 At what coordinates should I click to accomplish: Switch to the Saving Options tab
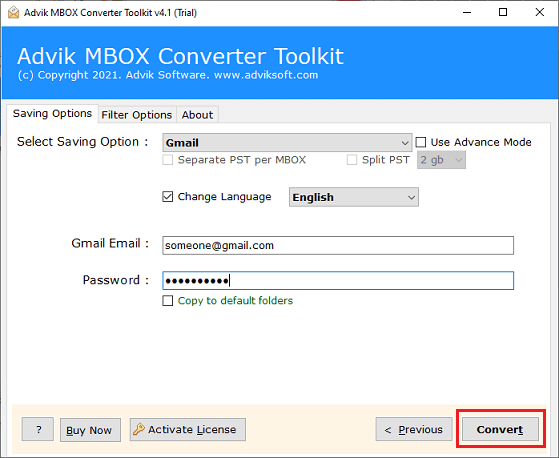52,113
